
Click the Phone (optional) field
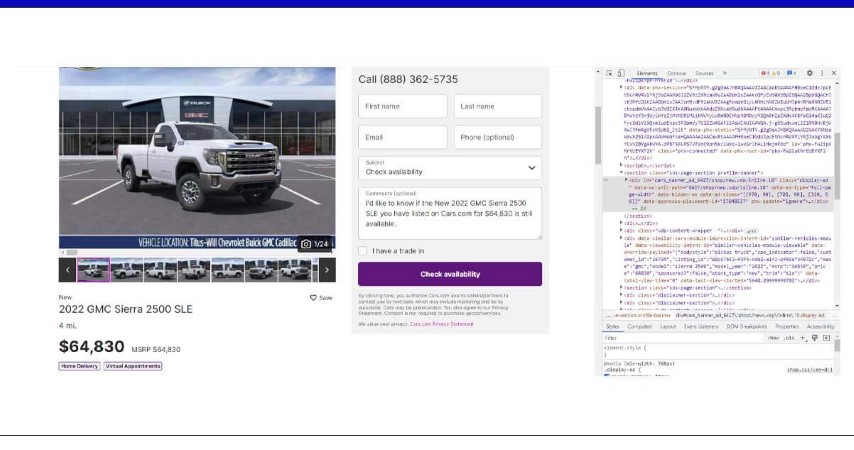[x=498, y=137]
